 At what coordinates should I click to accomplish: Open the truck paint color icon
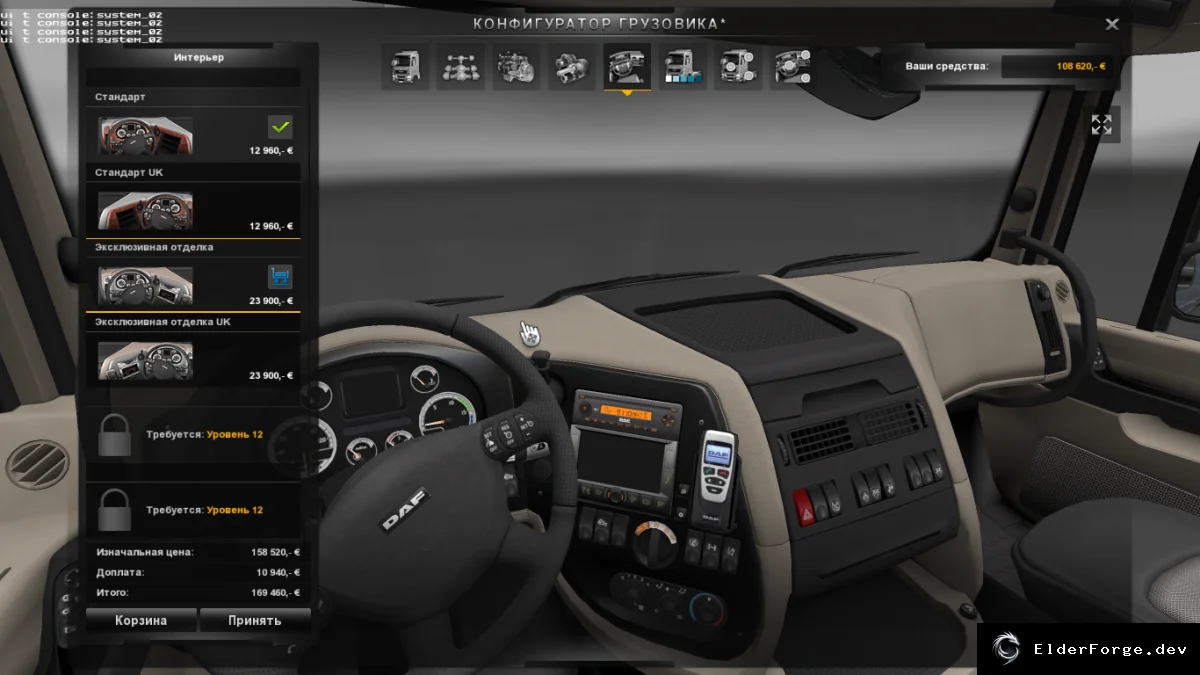click(x=683, y=66)
